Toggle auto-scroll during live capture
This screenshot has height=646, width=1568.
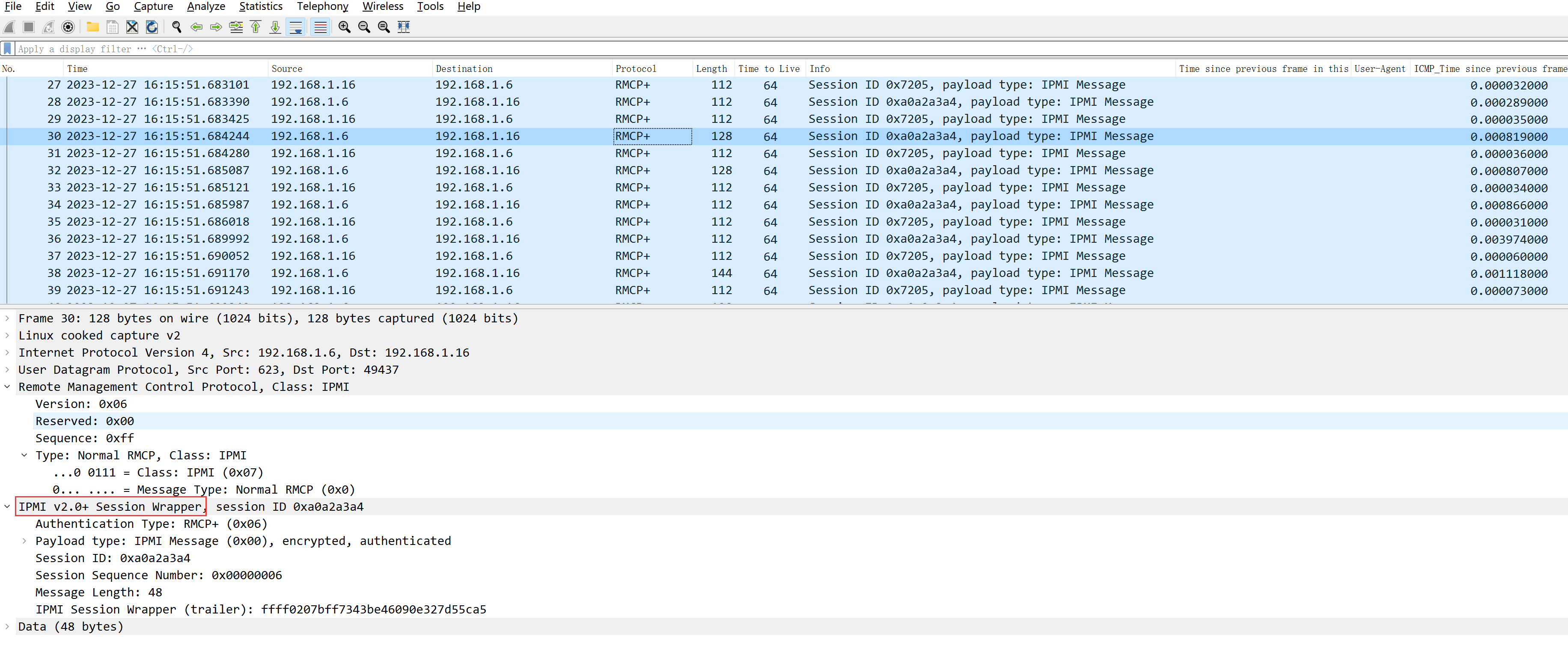[296, 27]
